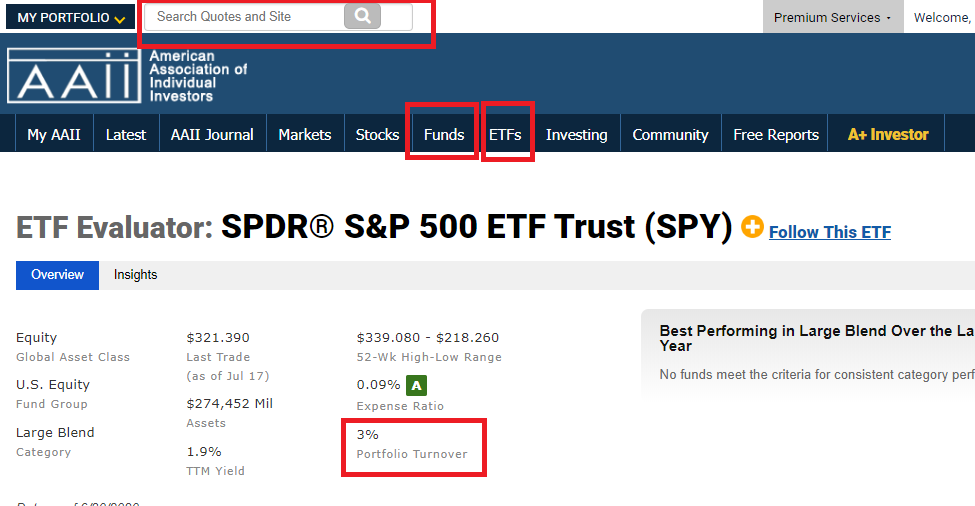Switch to the Insights tab
Image resolution: width=975 pixels, height=506 pixels.
pyautogui.click(x=136, y=275)
